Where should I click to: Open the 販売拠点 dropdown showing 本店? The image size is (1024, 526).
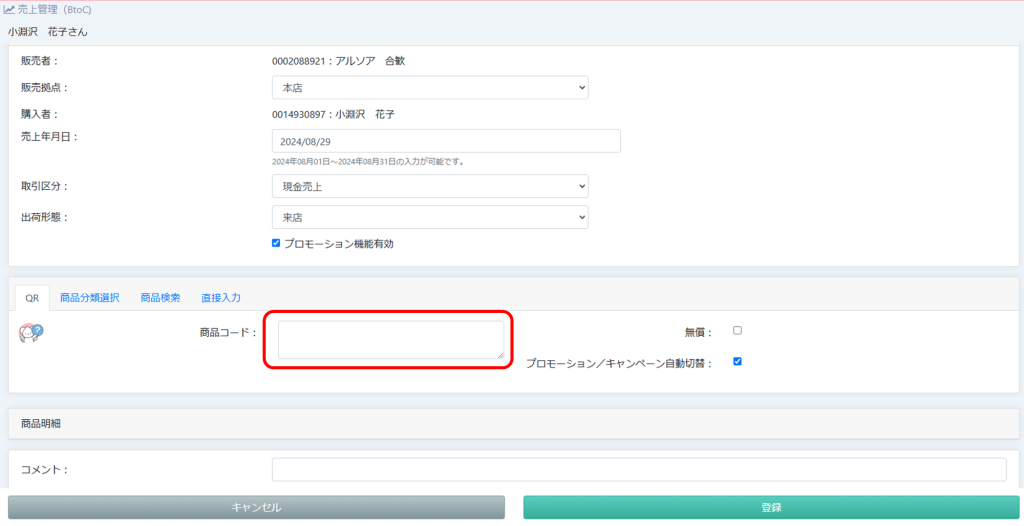(x=430, y=88)
